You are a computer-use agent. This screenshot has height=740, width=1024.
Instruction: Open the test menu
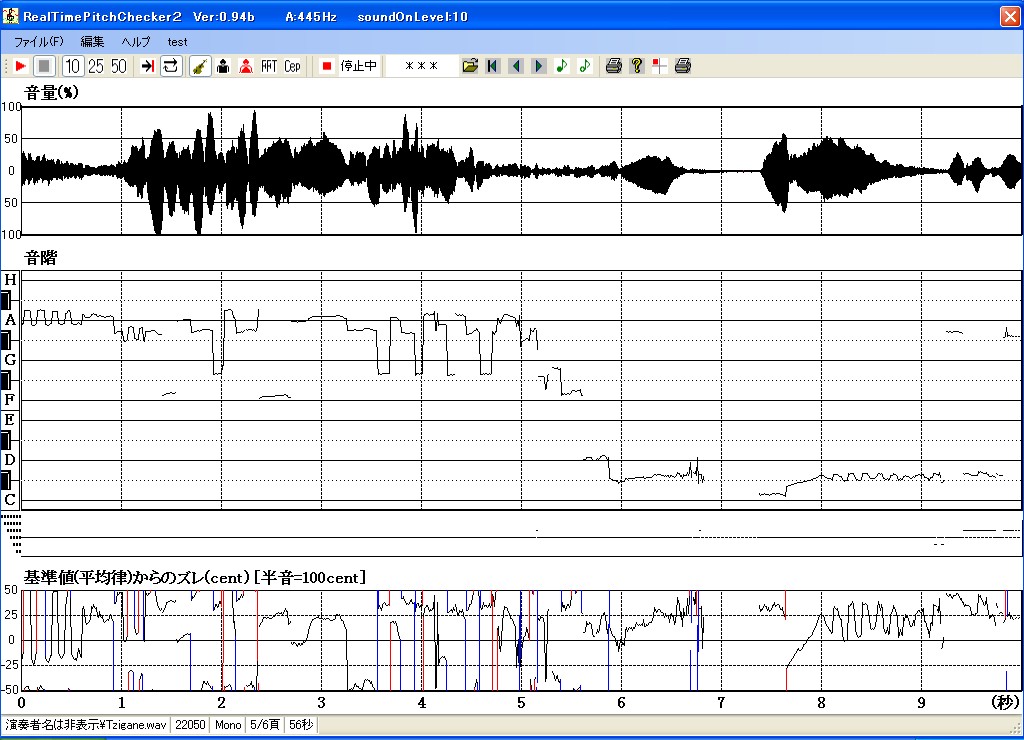pyautogui.click(x=177, y=42)
